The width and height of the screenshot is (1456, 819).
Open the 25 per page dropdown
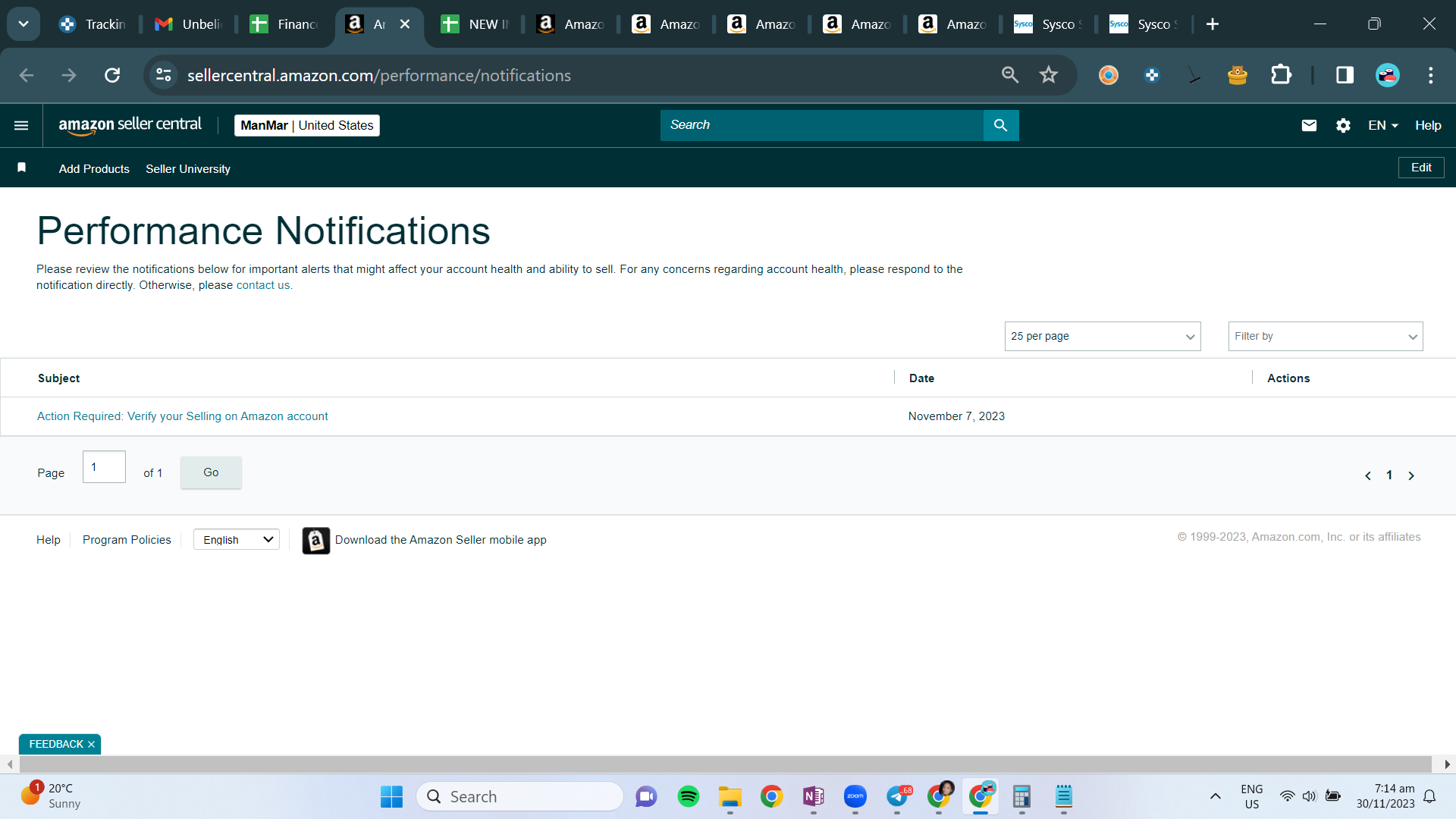coord(1103,336)
